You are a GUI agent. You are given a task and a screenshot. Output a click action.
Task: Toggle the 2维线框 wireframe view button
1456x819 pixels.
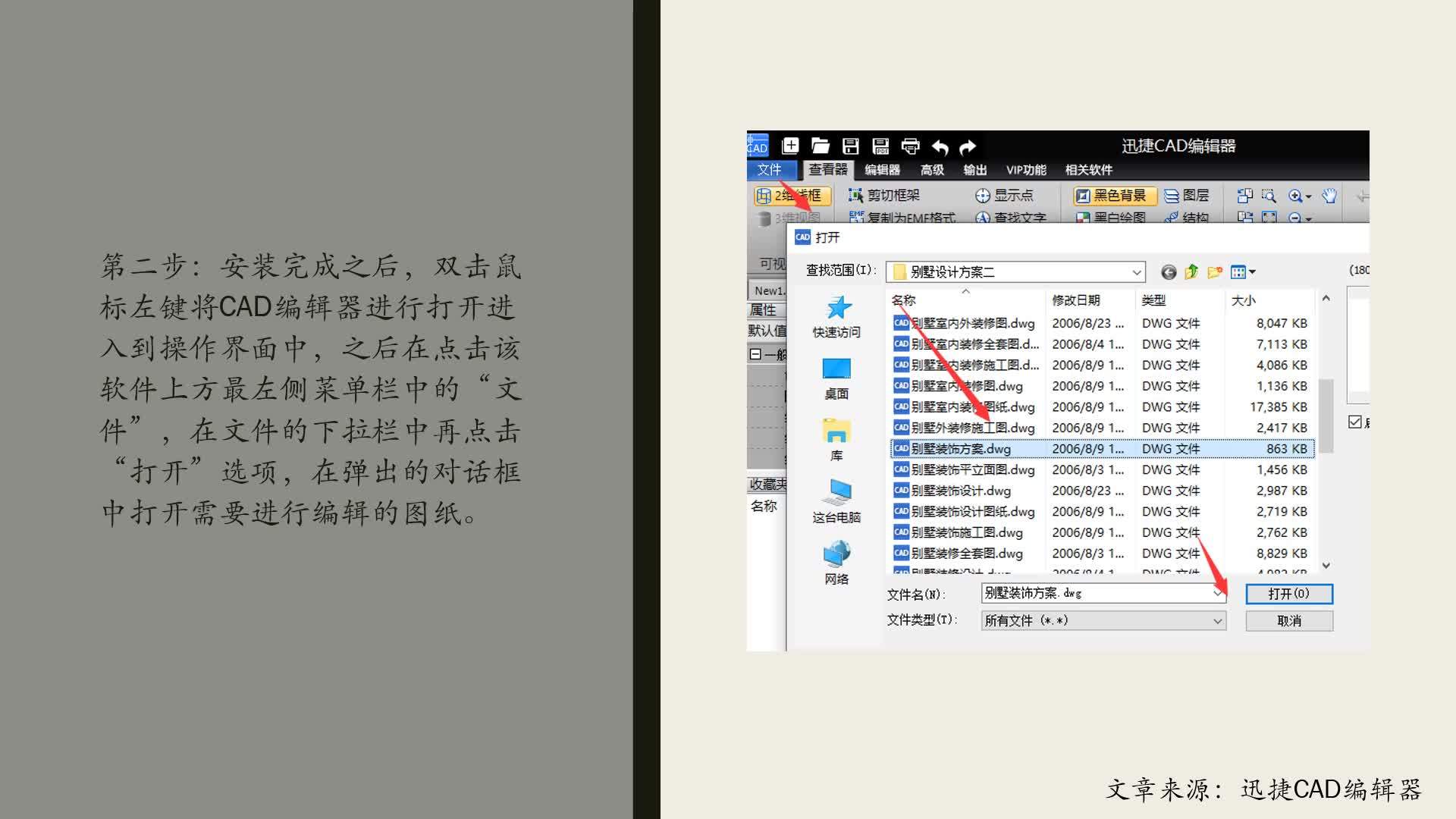coord(791,196)
